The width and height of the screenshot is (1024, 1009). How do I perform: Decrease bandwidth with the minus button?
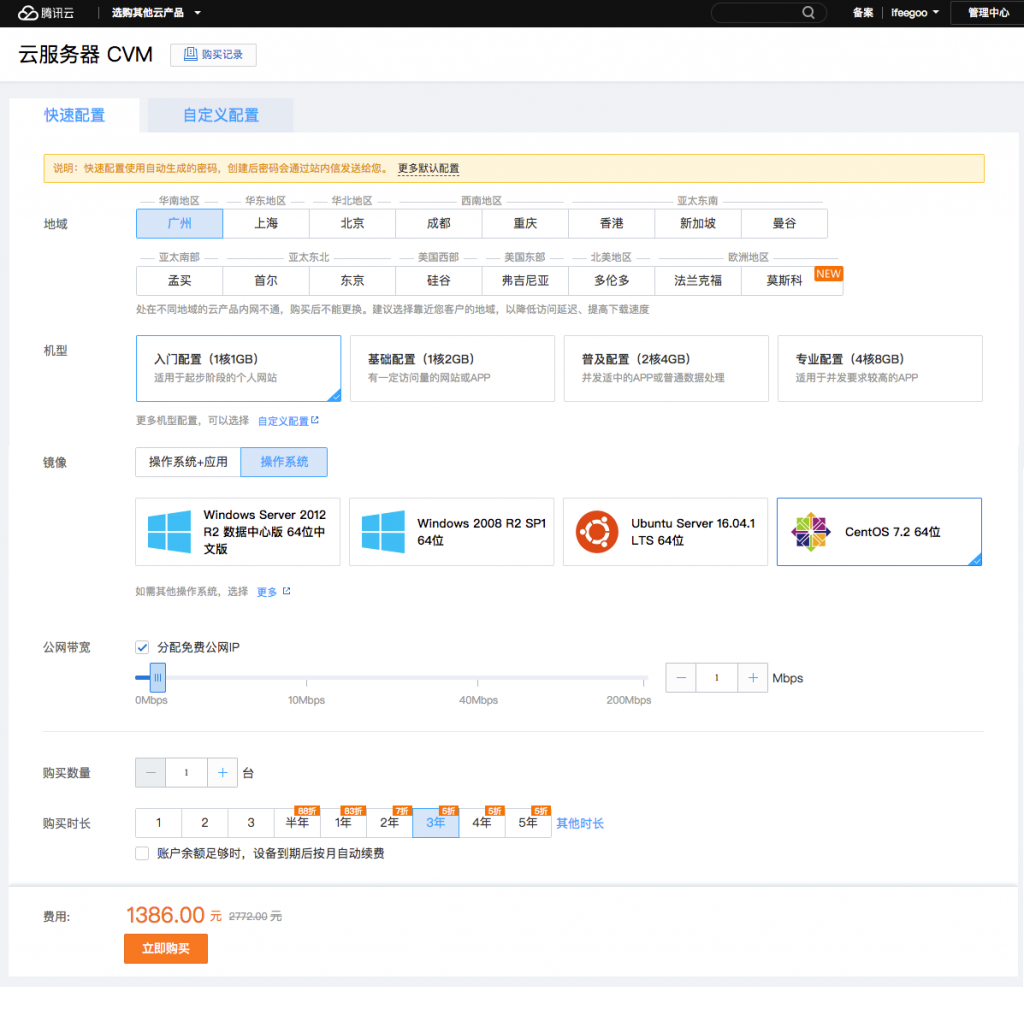point(681,678)
